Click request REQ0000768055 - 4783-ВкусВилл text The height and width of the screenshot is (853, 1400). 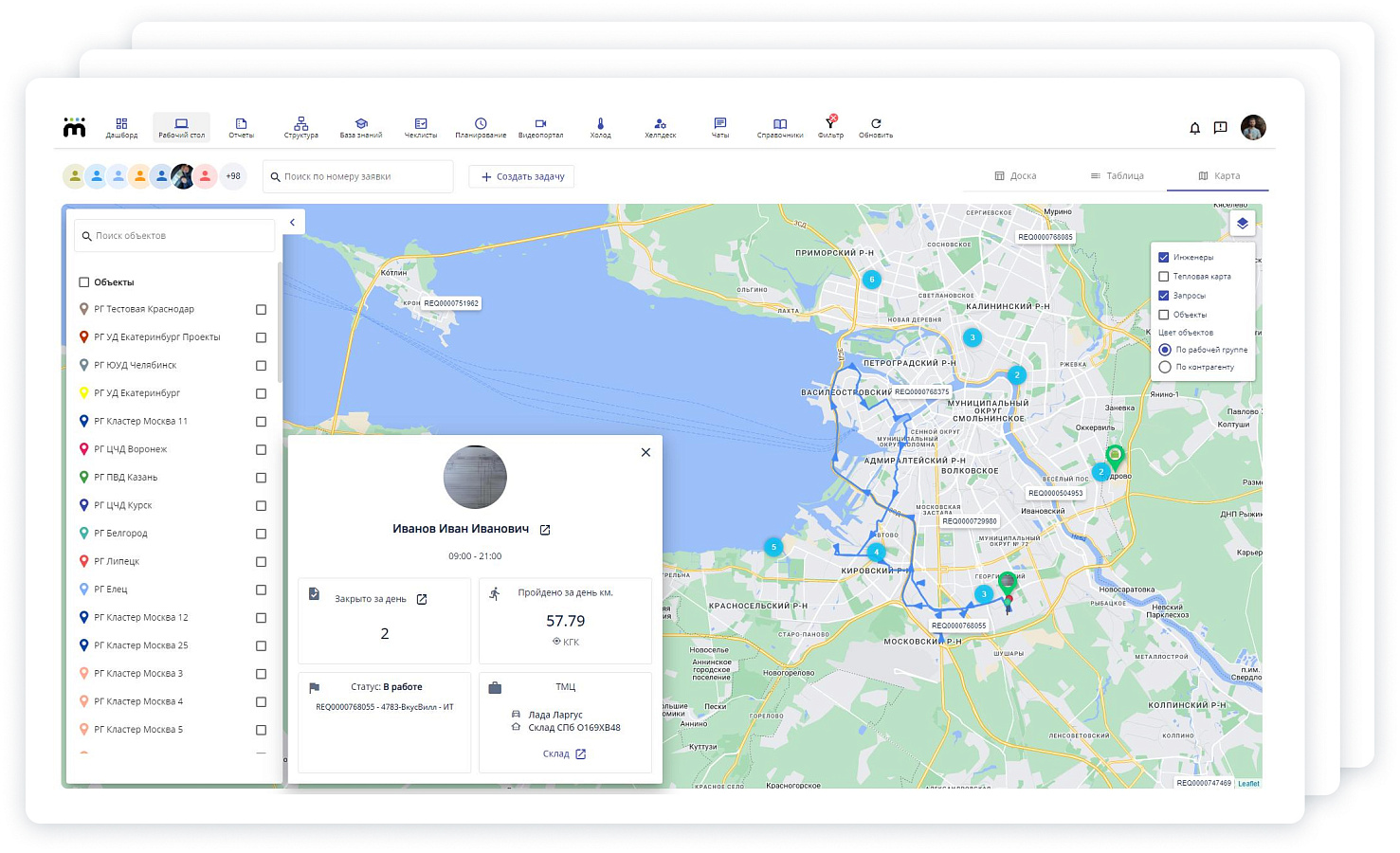[x=385, y=707]
